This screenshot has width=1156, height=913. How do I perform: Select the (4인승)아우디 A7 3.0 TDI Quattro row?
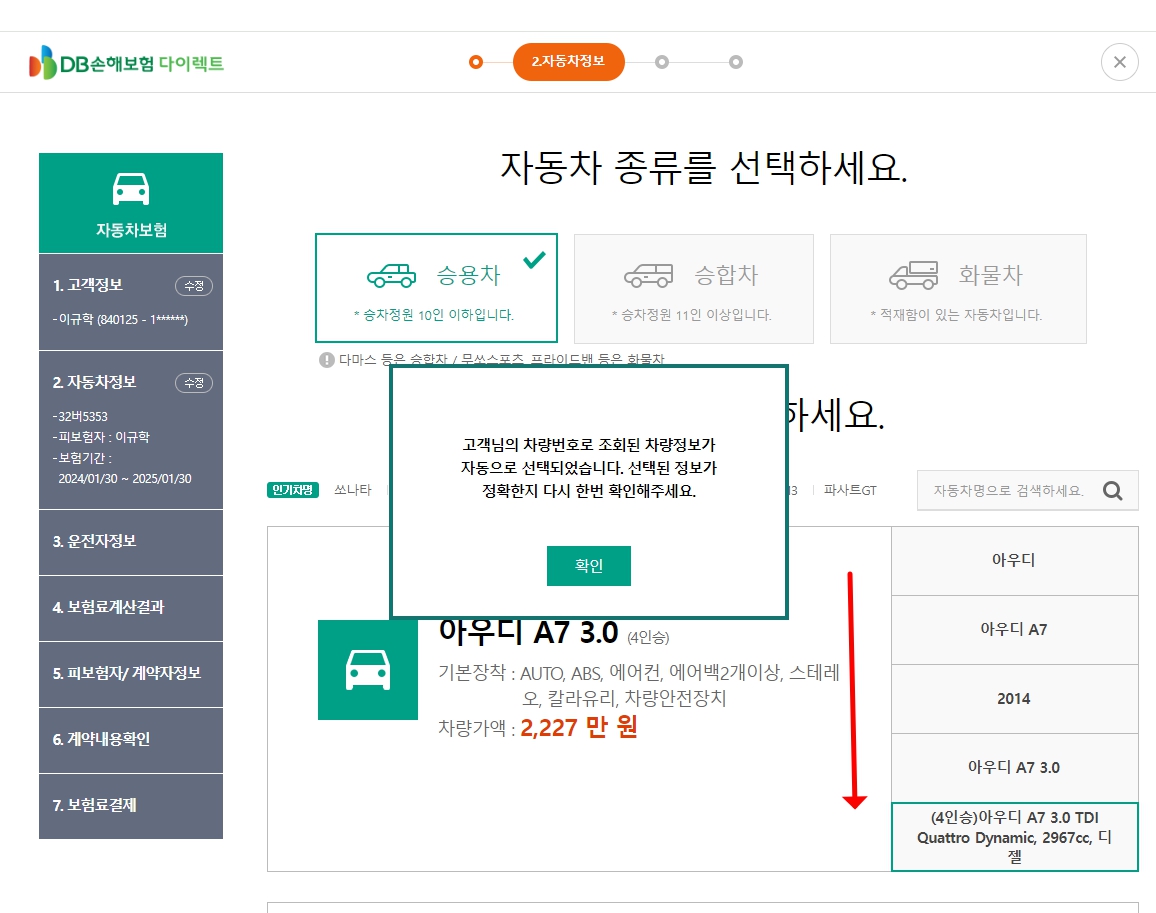pos(1014,837)
